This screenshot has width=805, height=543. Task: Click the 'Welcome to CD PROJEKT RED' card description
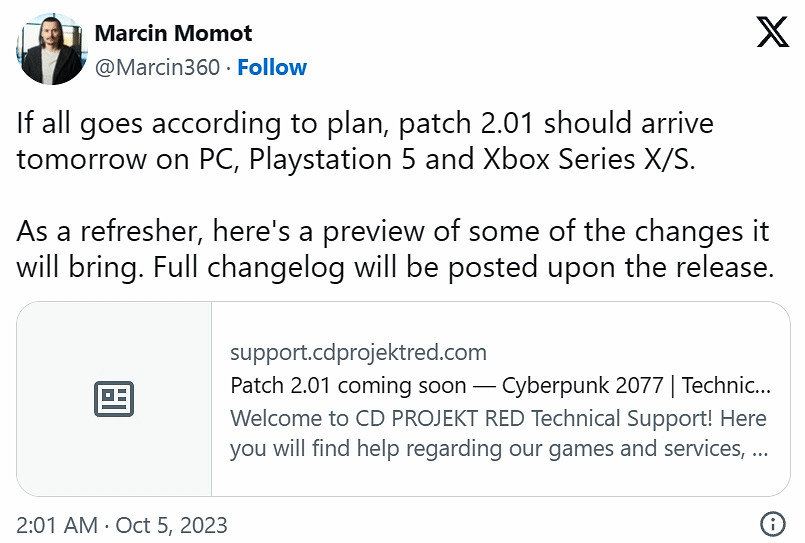[x=498, y=432]
